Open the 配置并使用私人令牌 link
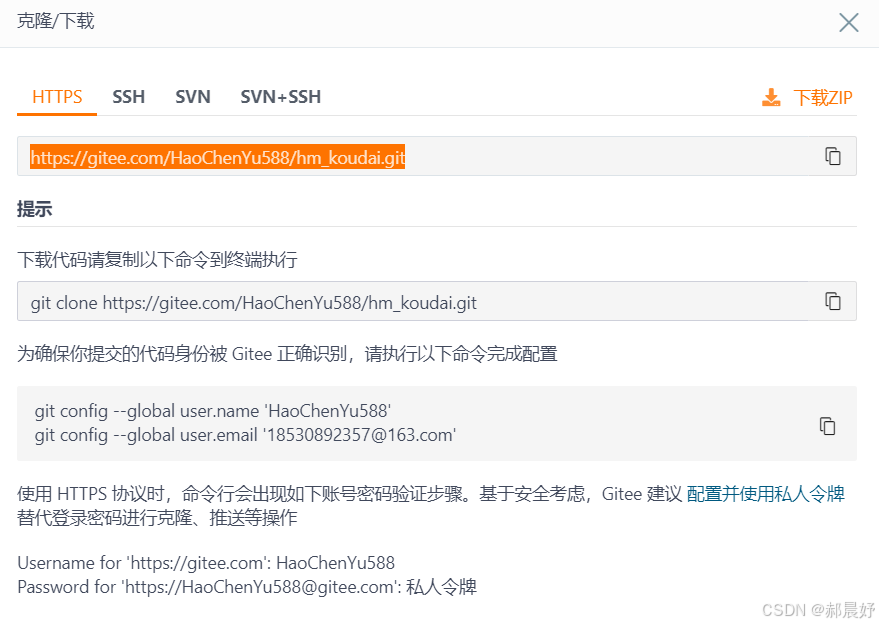 (765, 494)
